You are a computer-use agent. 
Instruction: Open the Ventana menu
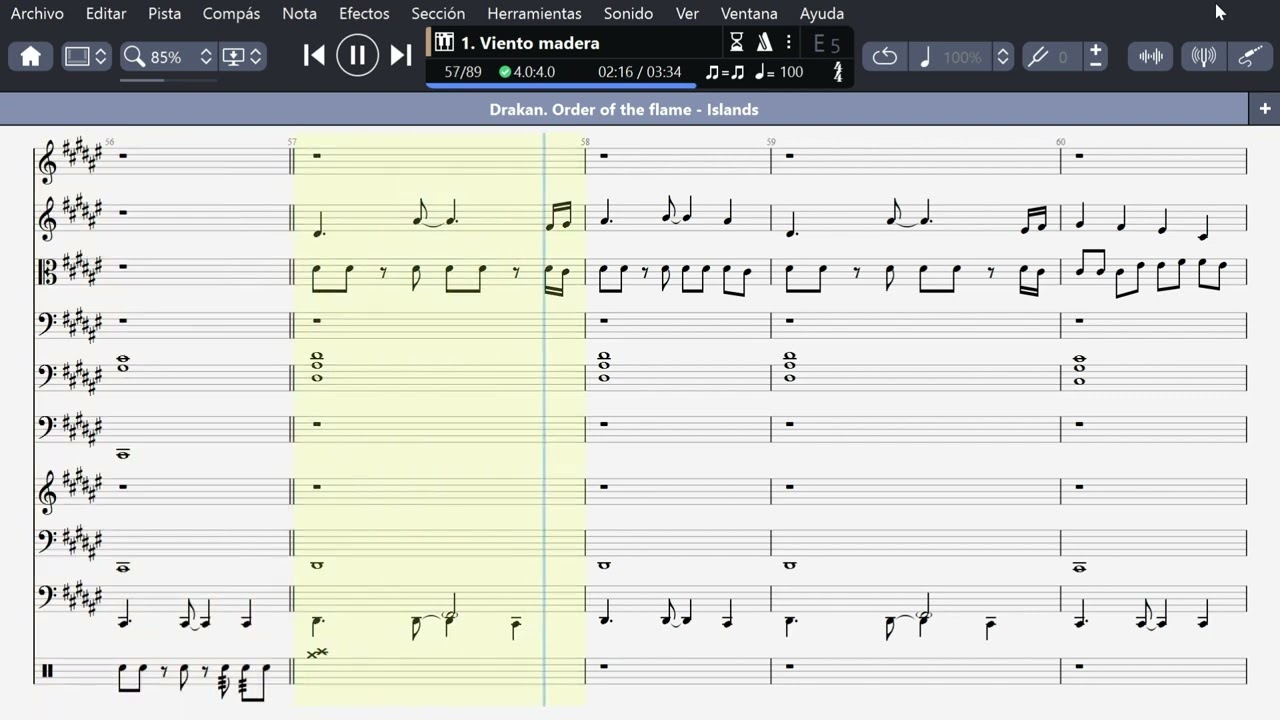tap(749, 13)
